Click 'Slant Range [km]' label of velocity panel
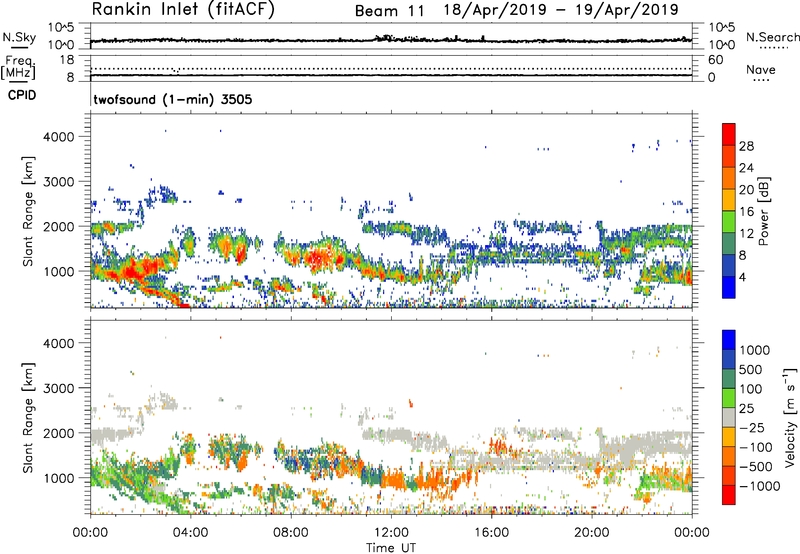 pos(27,417)
